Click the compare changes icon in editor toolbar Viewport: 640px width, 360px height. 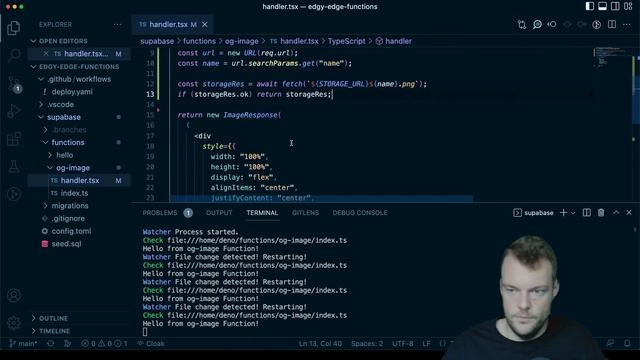coord(522,24)
